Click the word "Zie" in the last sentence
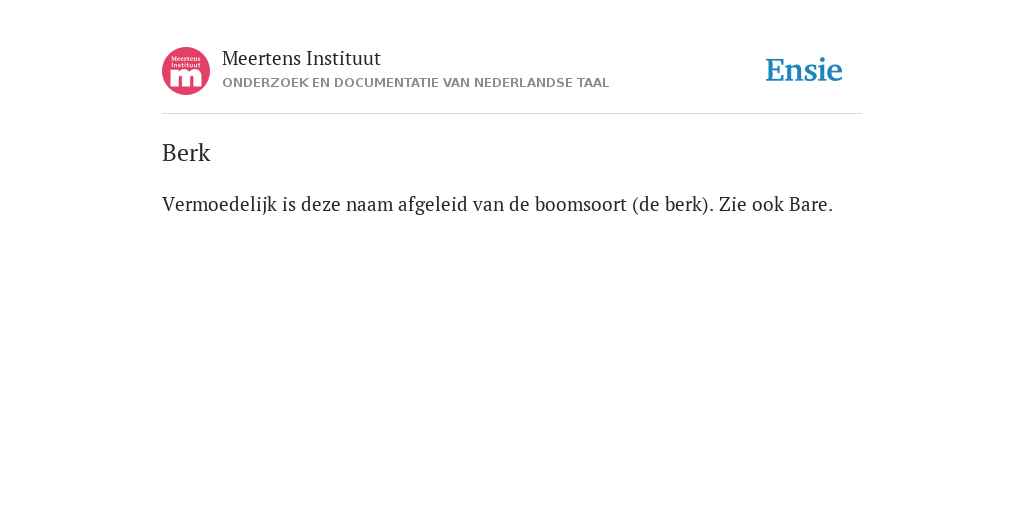1024x512 pixels. pyautogui.click(x=733, y=204)
